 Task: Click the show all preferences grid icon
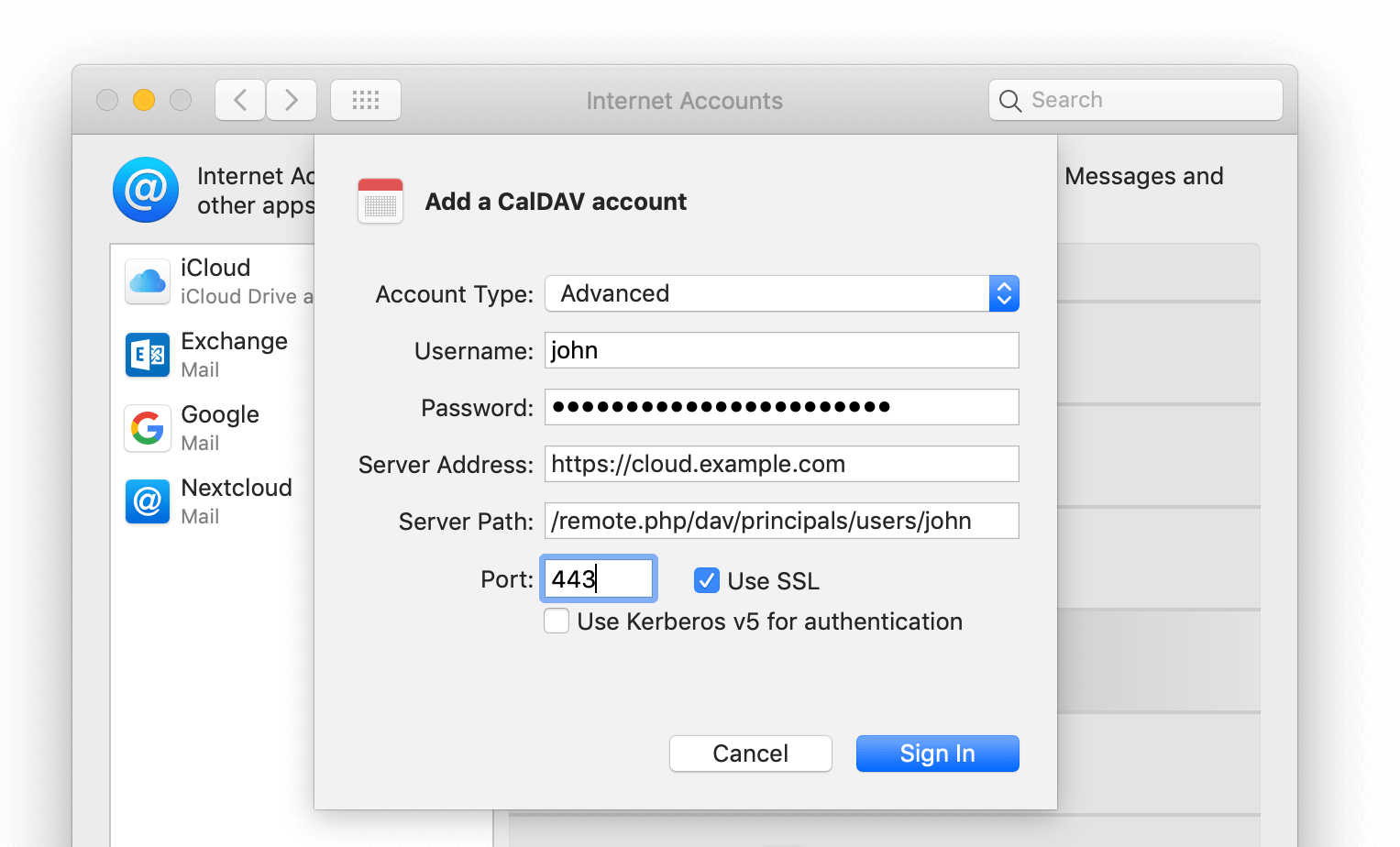pos(365,100)
